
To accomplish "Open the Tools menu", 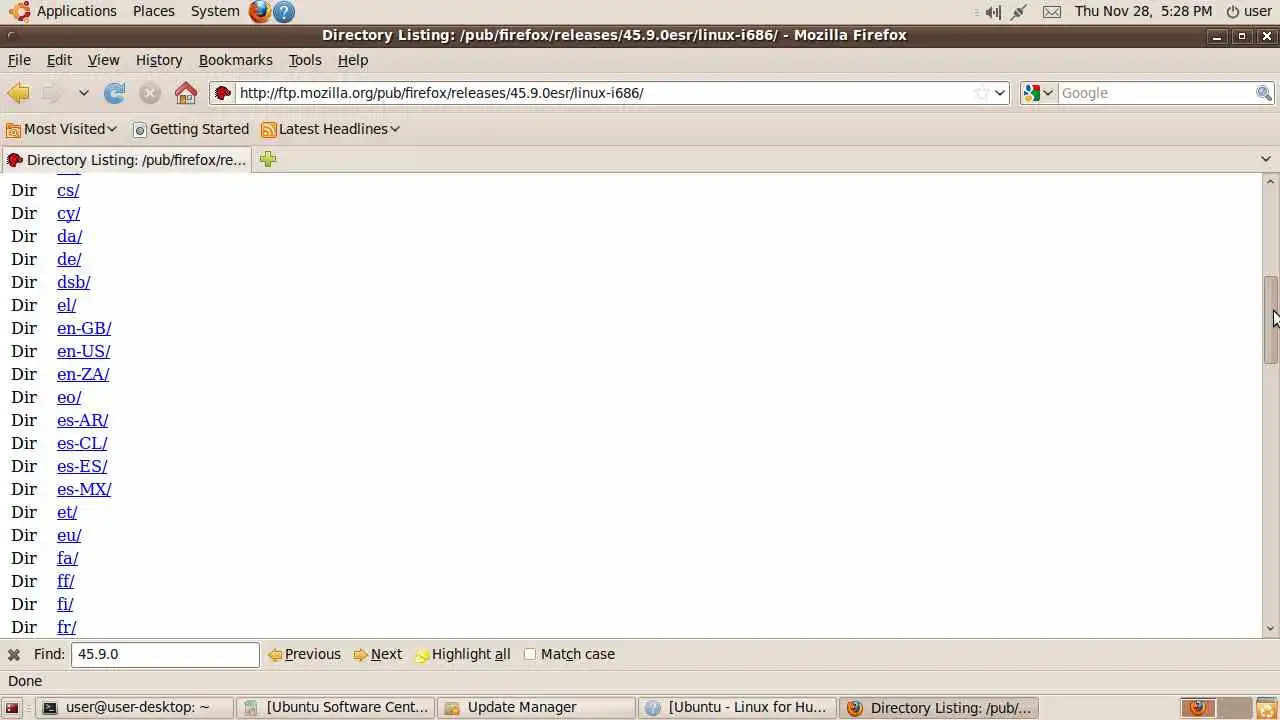I will tap(305, 60).
